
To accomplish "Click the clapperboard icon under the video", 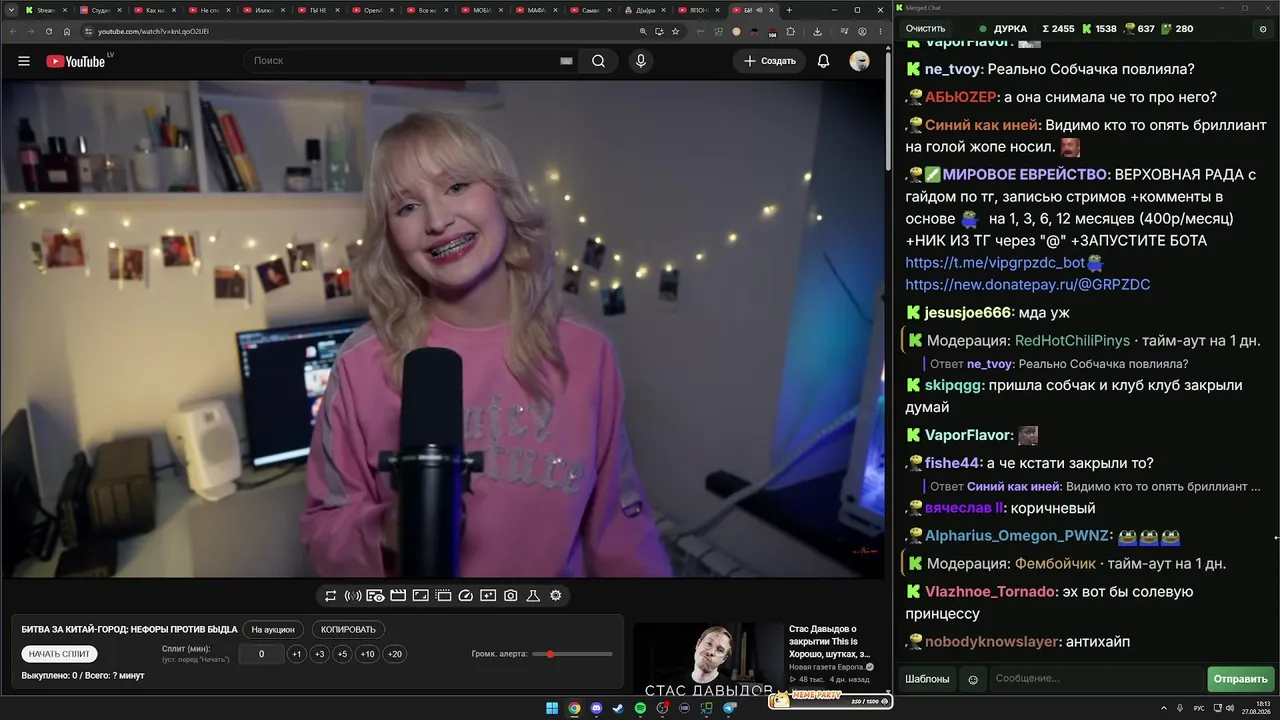I will pos(398,596).
